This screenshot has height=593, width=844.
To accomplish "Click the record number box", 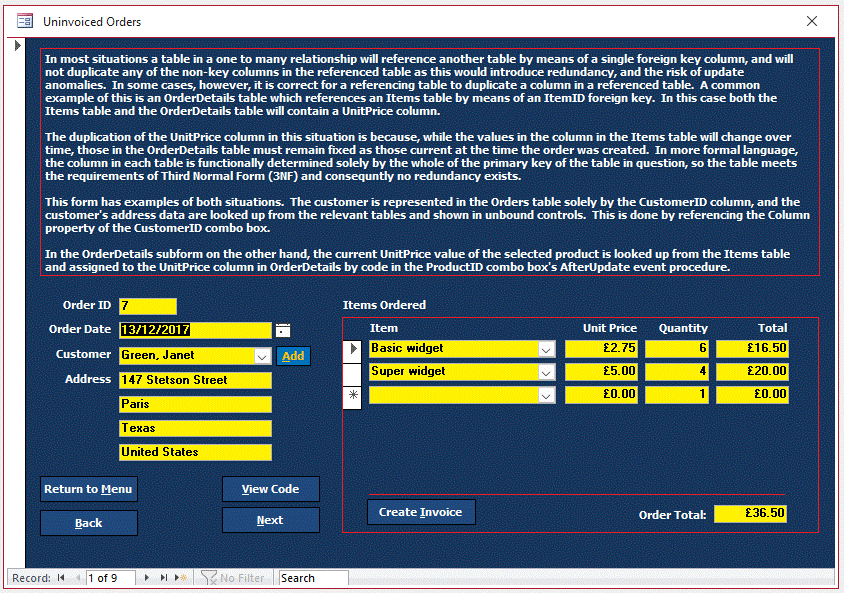I will (x=110, y=578).
